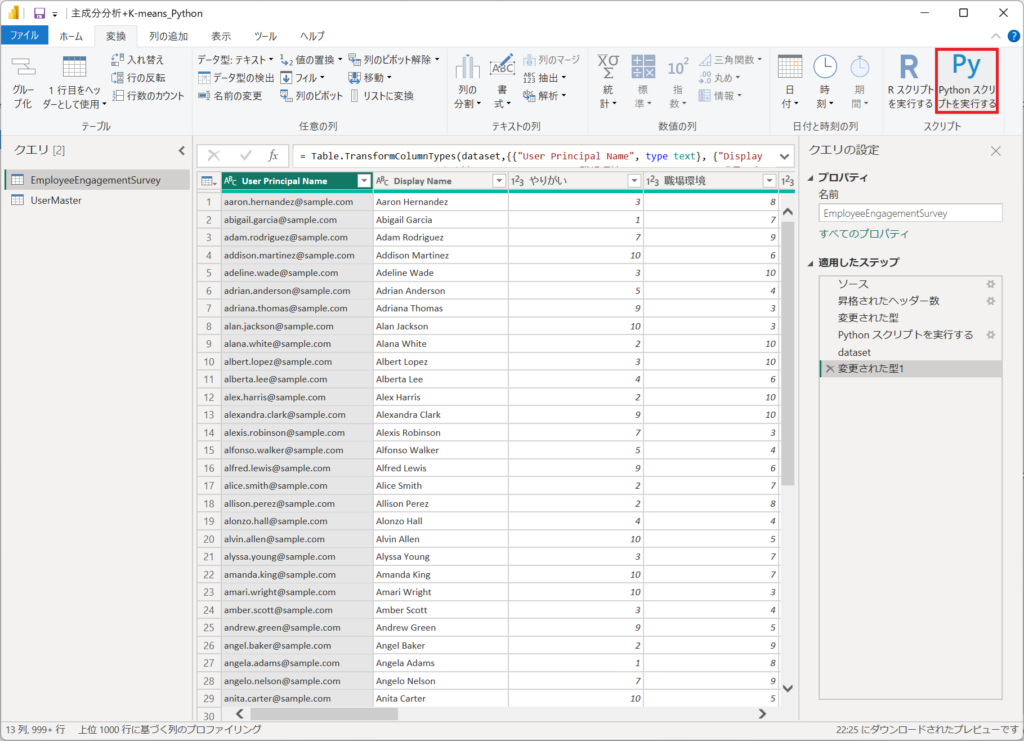Open Replace Values (値の置換) dropdown
The height and width of the screenshot is (741, 1024).
coord(311,59)
